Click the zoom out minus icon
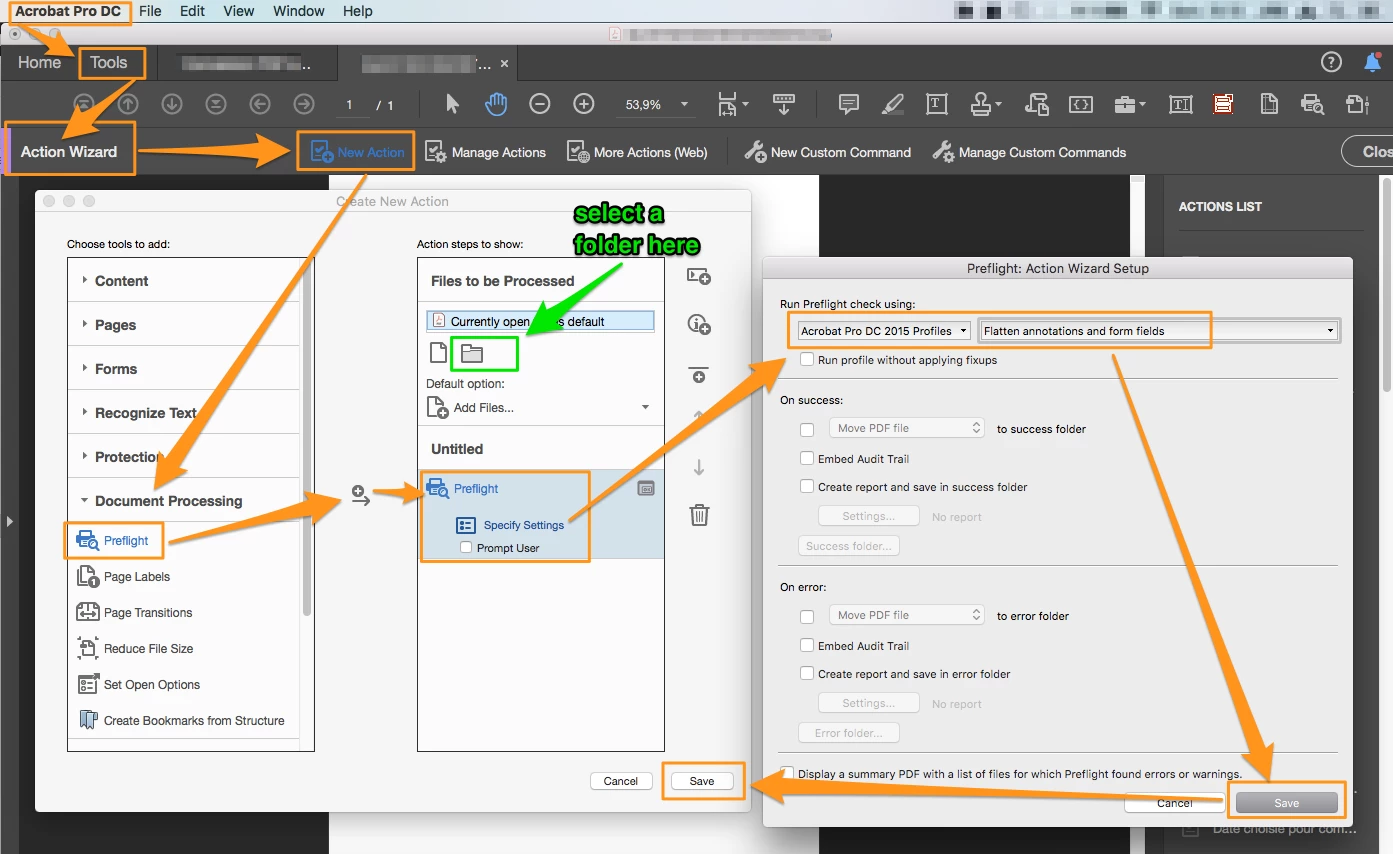This screenshot has height=854, width=1393. [x=540, y=104]
